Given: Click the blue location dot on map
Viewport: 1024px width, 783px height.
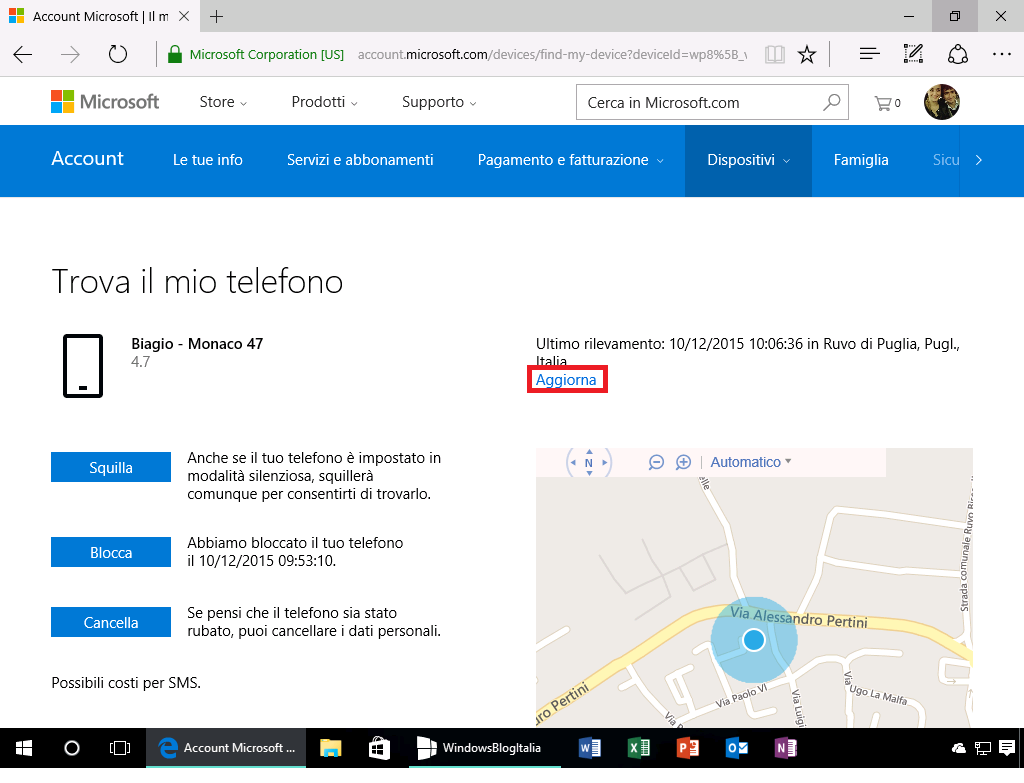Looking at the screenshot, I should click(754, 640).
